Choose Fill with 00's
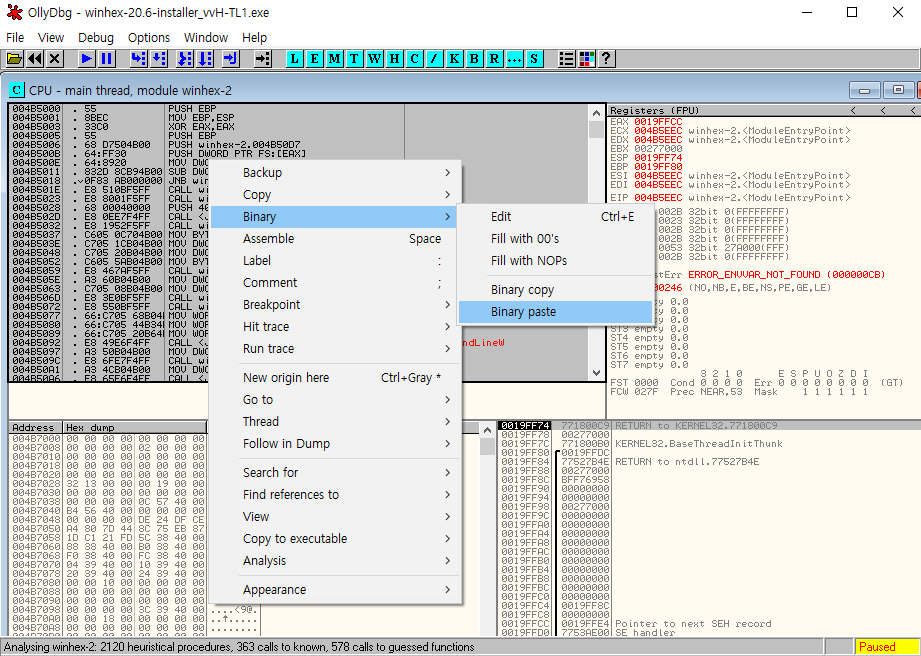Image resolution: width=921 pixels, height=656 pixels. (555, 238)
